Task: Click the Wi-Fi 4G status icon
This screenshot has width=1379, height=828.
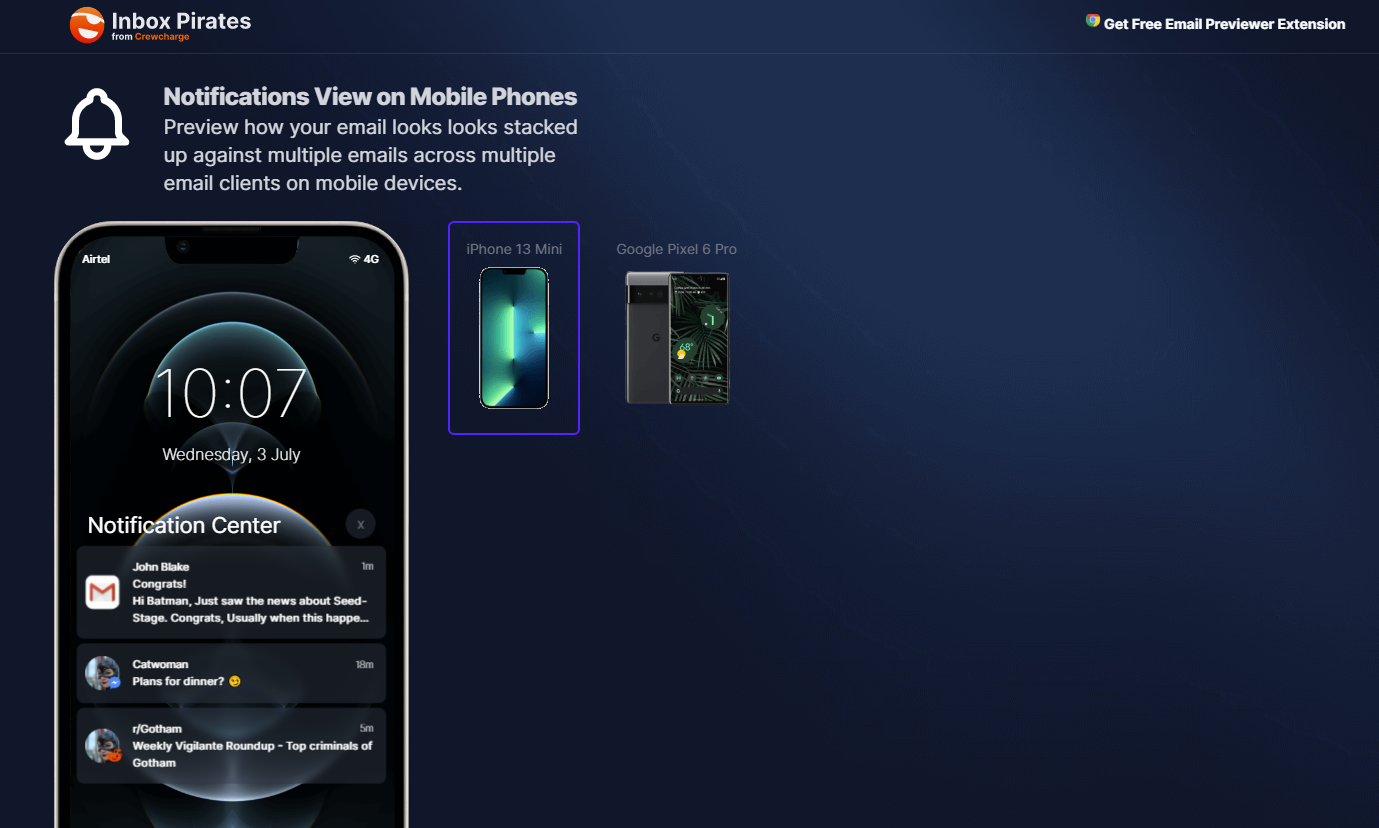Action: point(363,259)
